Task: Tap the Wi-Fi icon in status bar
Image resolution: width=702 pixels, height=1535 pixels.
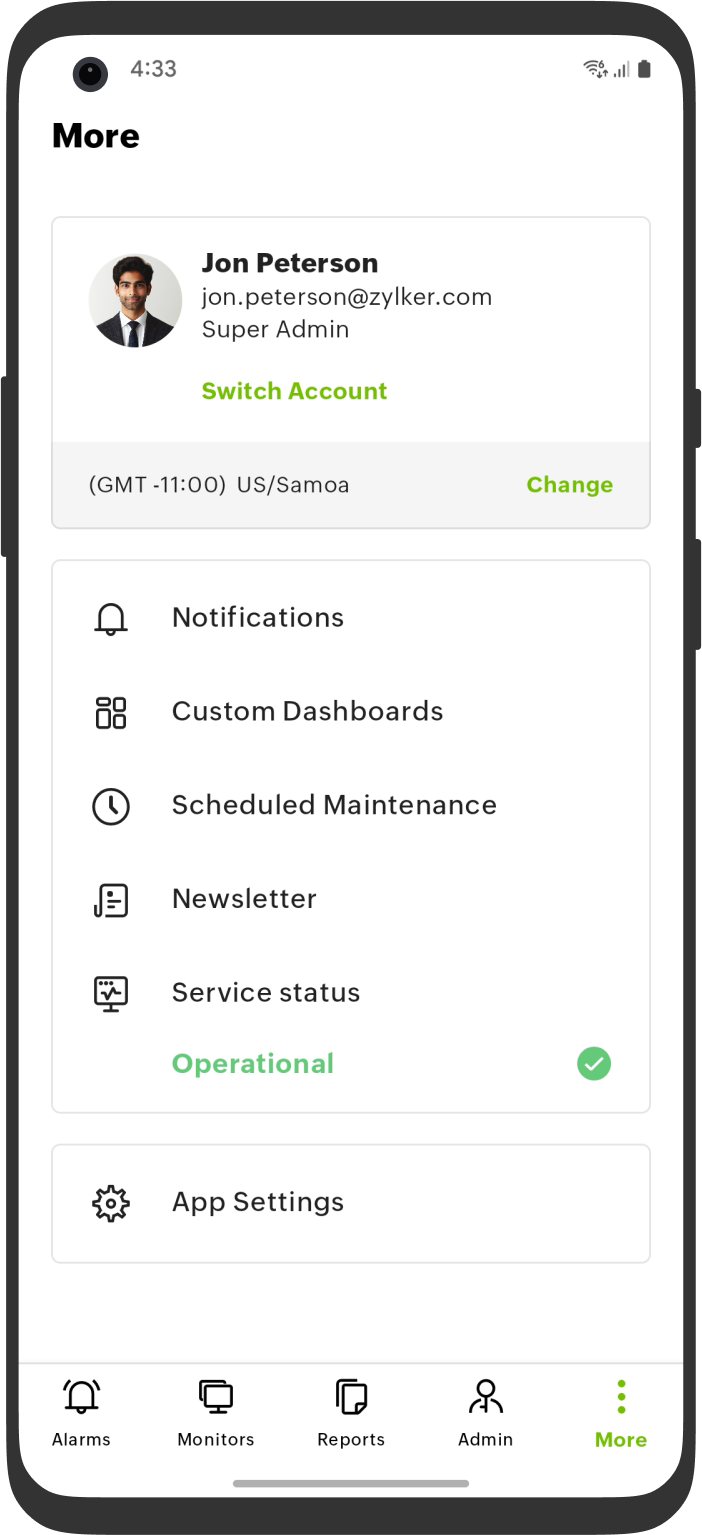Action: [x=595, y=69]
